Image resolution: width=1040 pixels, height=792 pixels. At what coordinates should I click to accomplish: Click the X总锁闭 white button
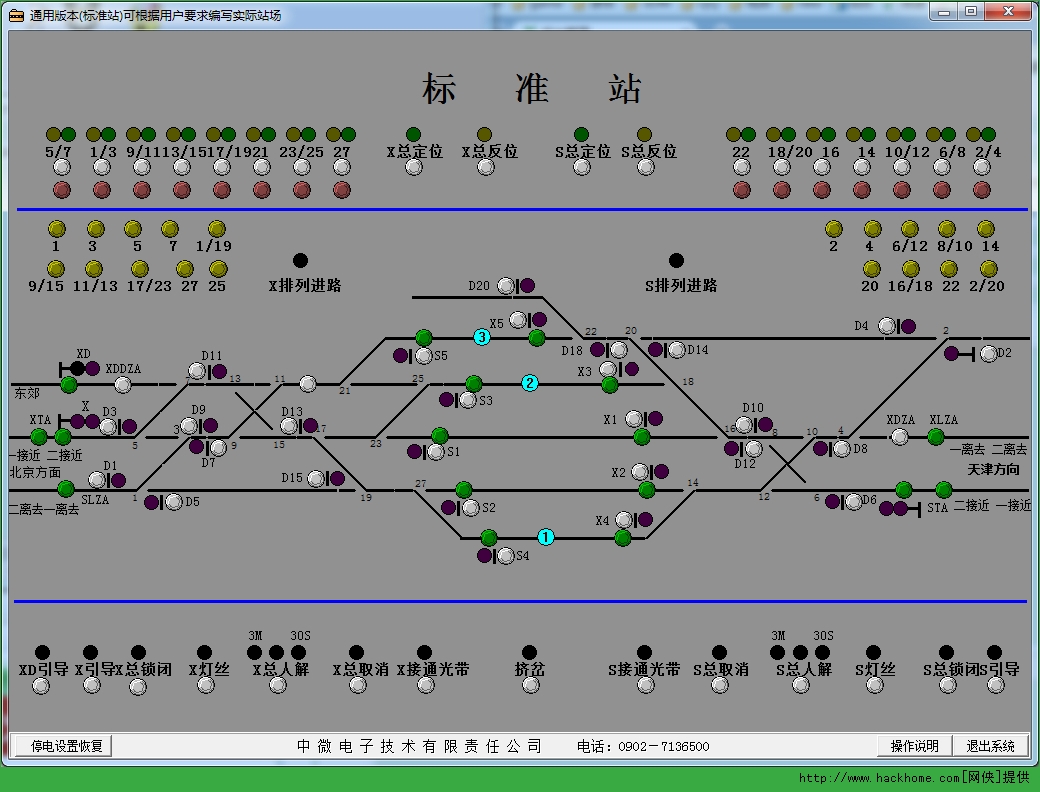138,687
